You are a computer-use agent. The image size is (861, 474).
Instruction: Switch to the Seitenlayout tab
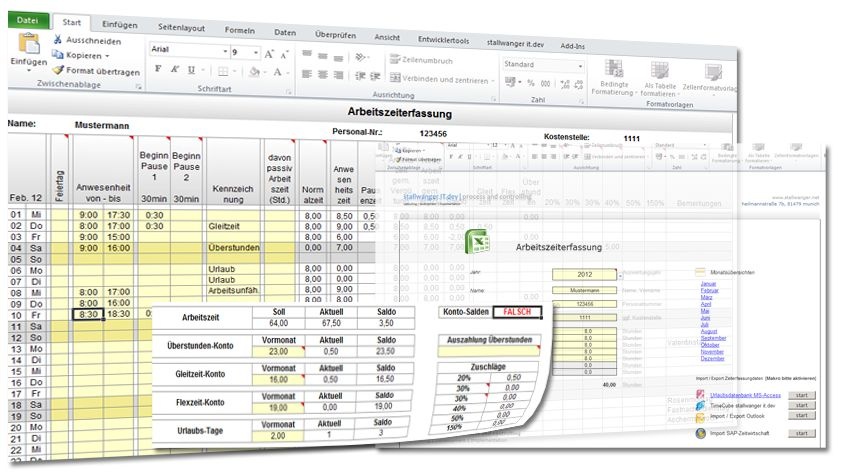181,27
